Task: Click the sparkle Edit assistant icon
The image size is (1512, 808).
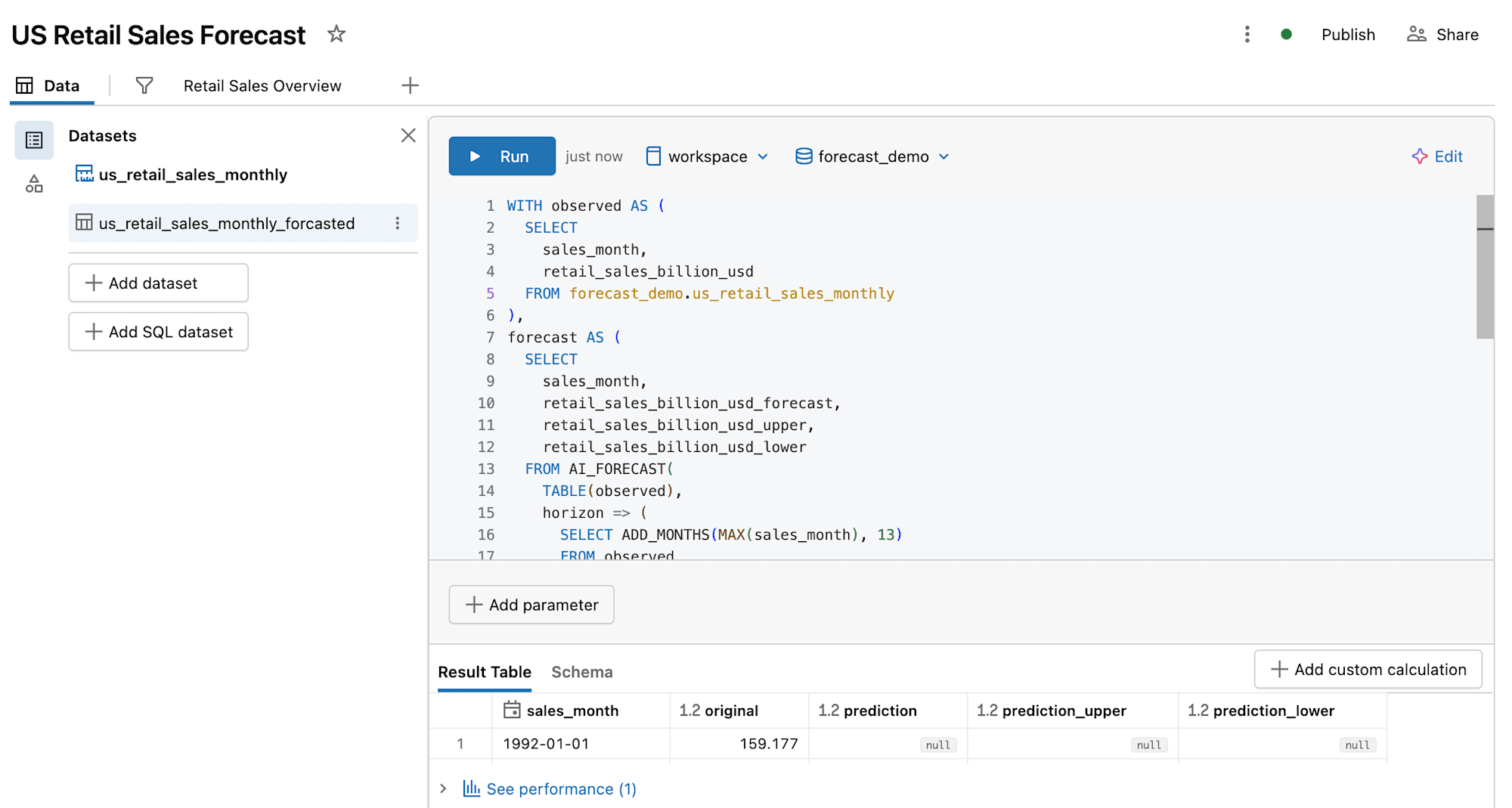Action: (1420, 156)
